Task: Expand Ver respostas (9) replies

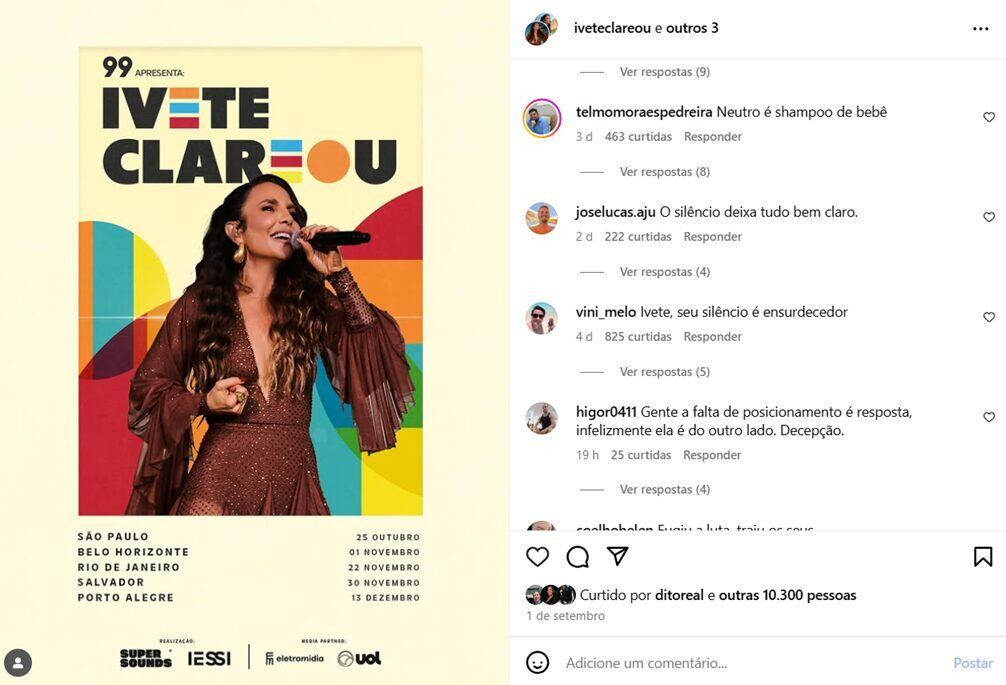Action: 665,72
